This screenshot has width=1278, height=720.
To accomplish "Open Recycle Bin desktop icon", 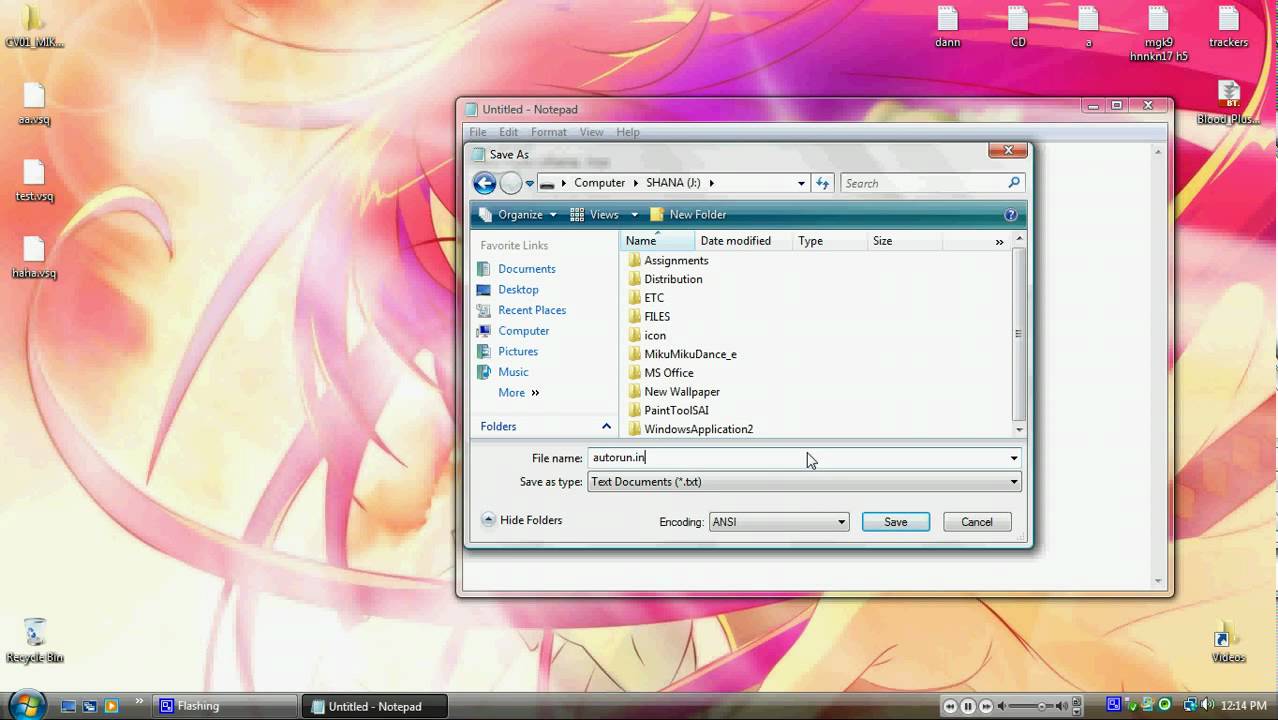I will (x=34, y=640).
